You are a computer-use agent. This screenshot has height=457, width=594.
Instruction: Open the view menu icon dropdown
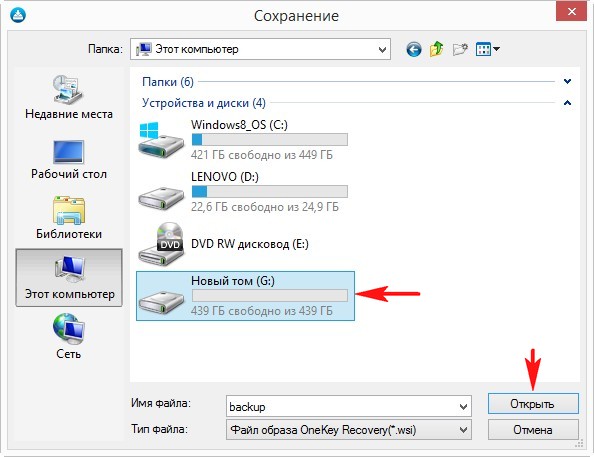[488, 49]
